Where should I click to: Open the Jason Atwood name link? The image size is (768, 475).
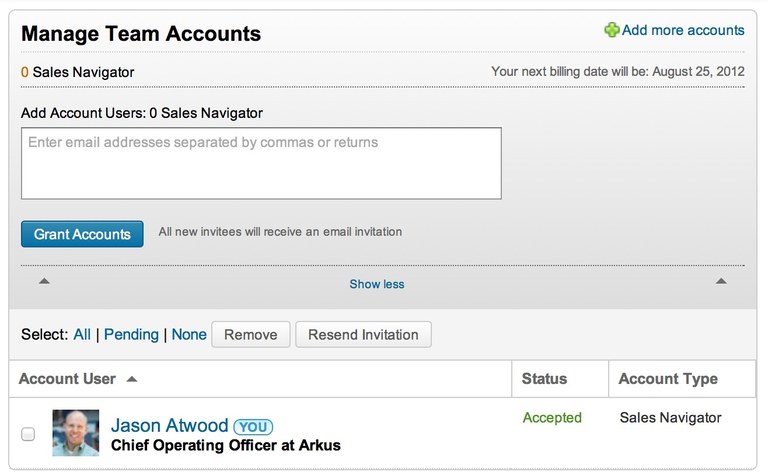(x=169, y=425)
